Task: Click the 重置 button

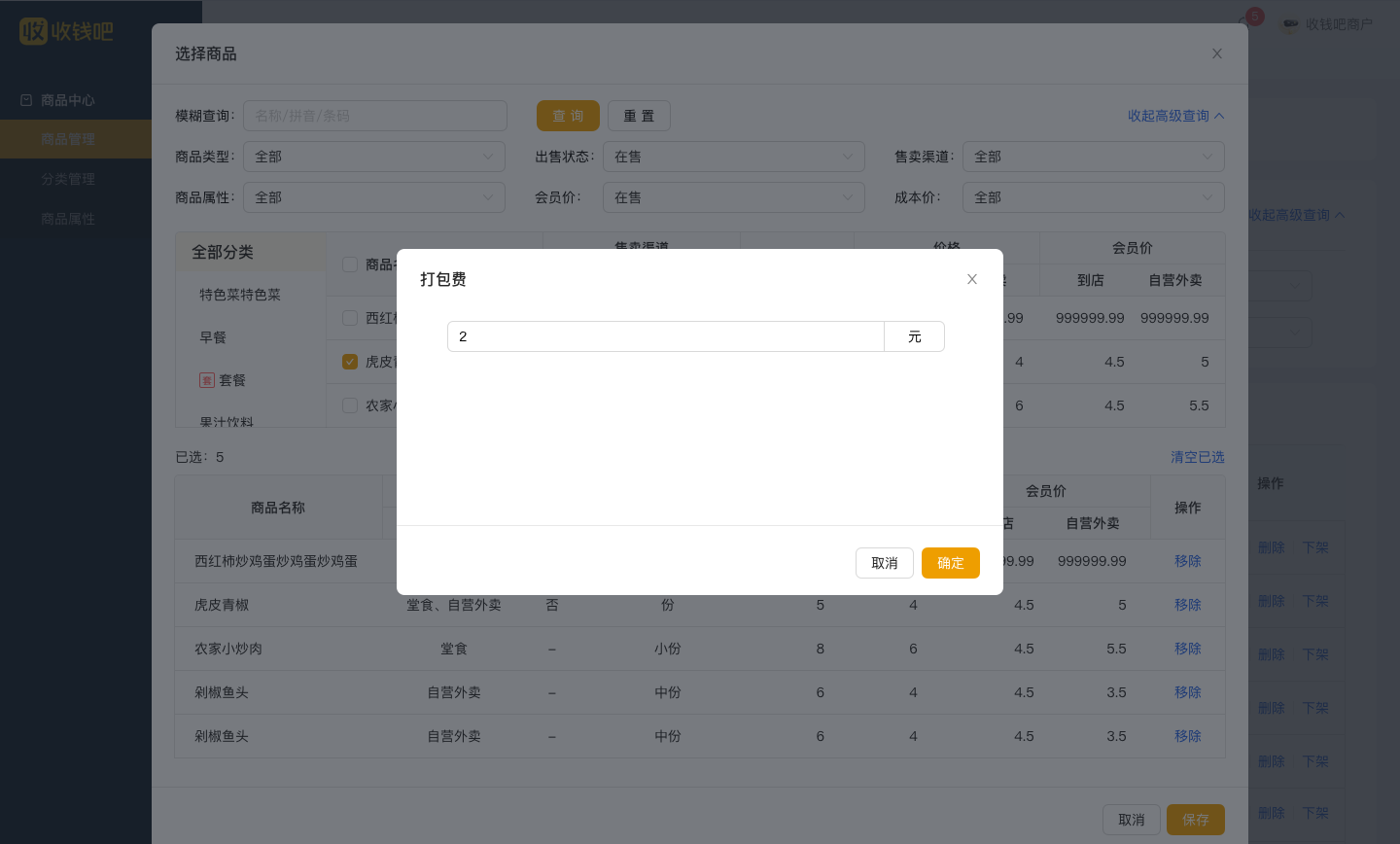Action: click(x=639, y=116)
